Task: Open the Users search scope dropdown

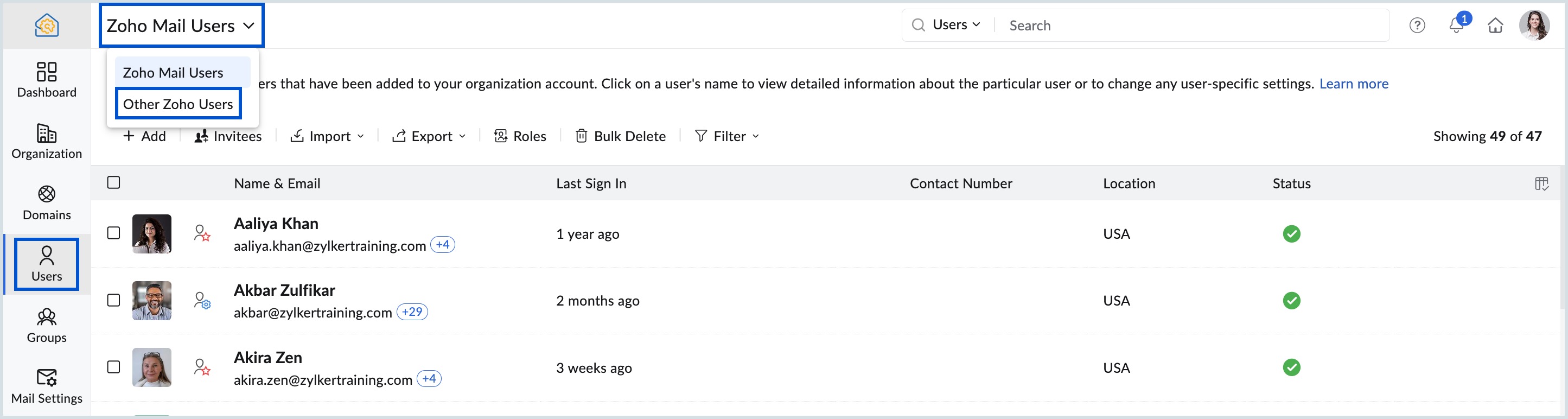Action: click(x=956, y=25)
